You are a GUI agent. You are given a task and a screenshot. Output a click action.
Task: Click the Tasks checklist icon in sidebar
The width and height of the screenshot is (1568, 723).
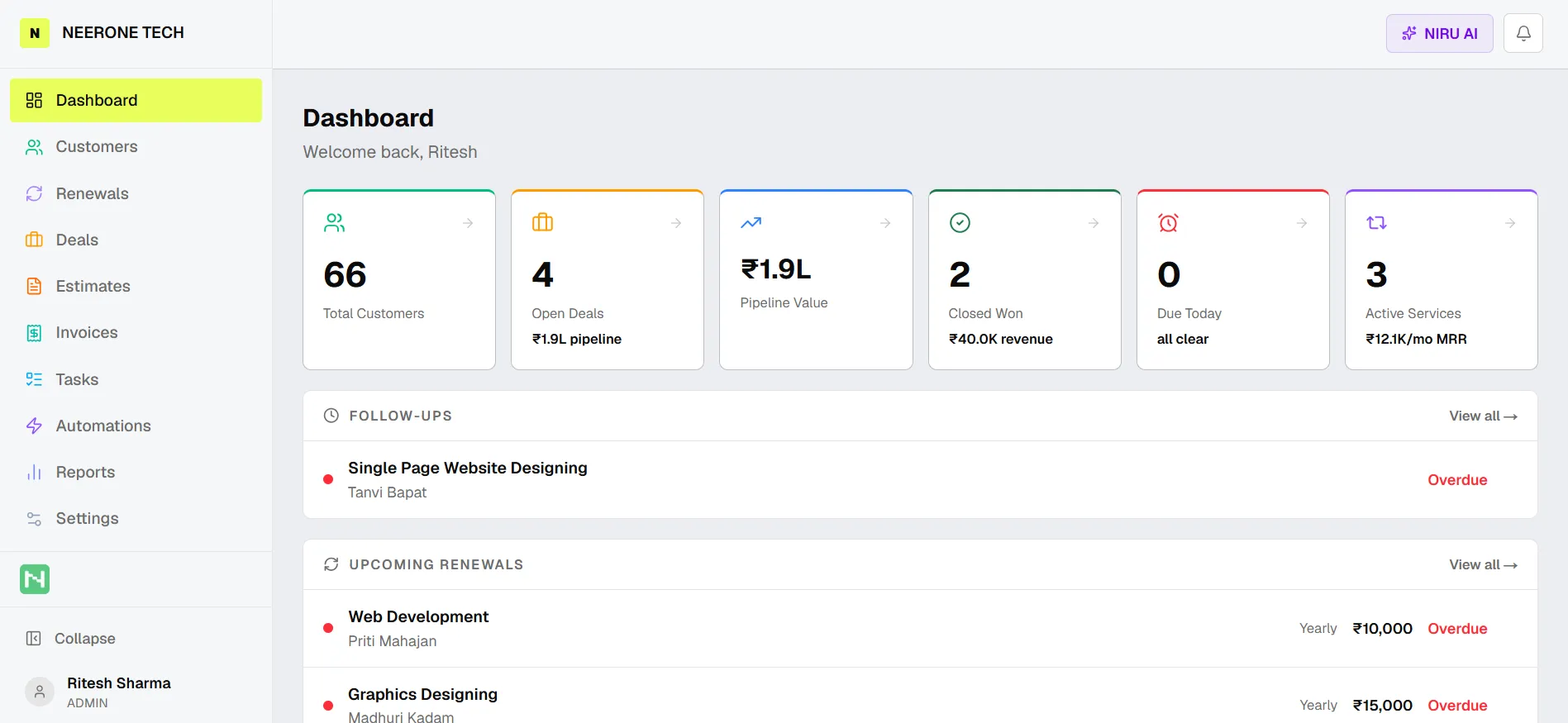34,379
